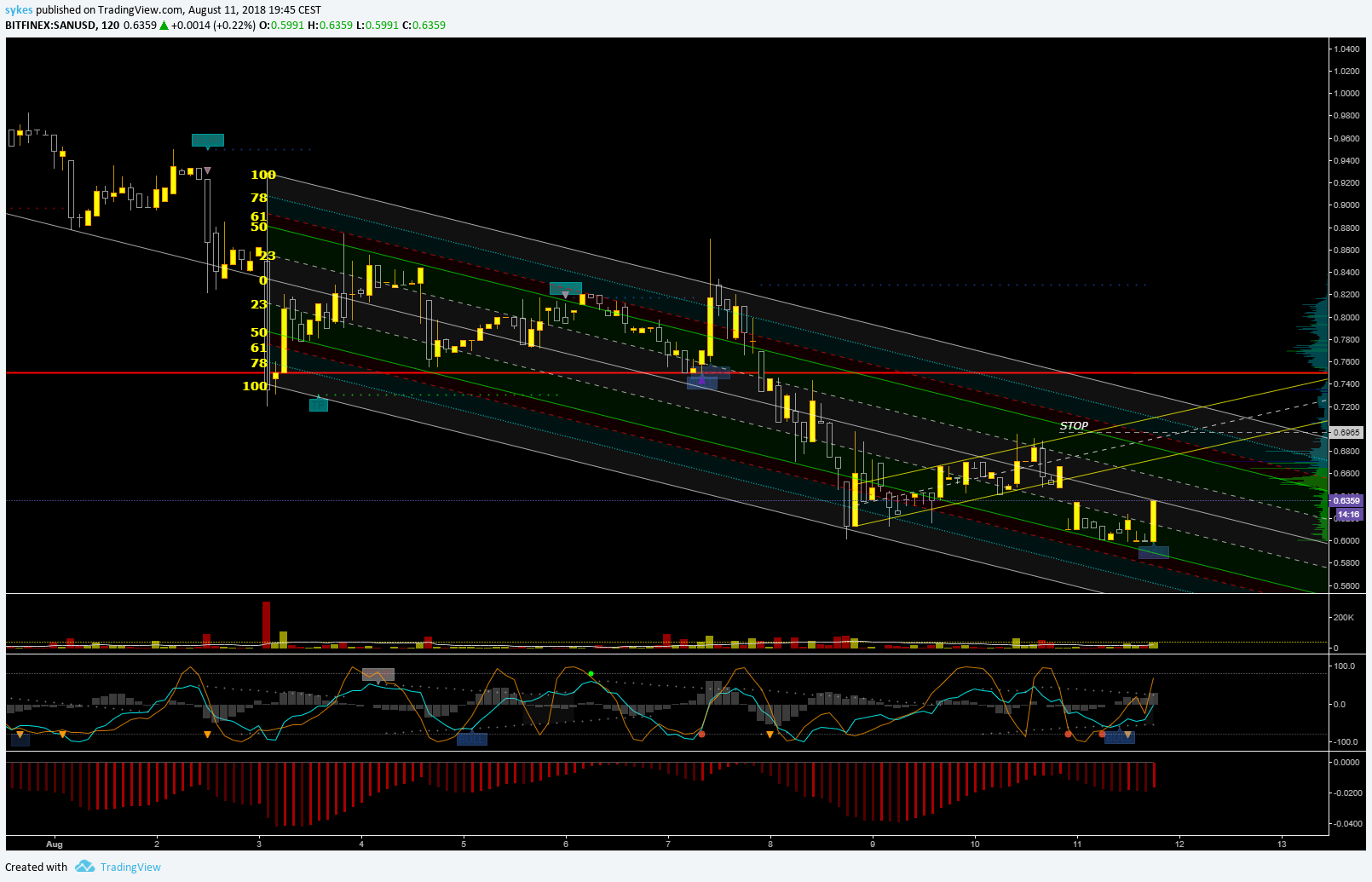
Task: Click the orange triangle on oscillator near Aug 2
Action: 207,735
